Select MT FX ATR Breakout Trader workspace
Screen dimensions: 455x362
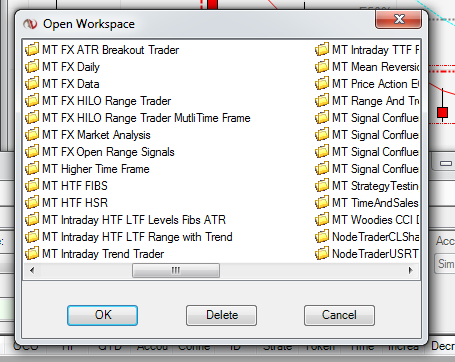tap(111, 50)
